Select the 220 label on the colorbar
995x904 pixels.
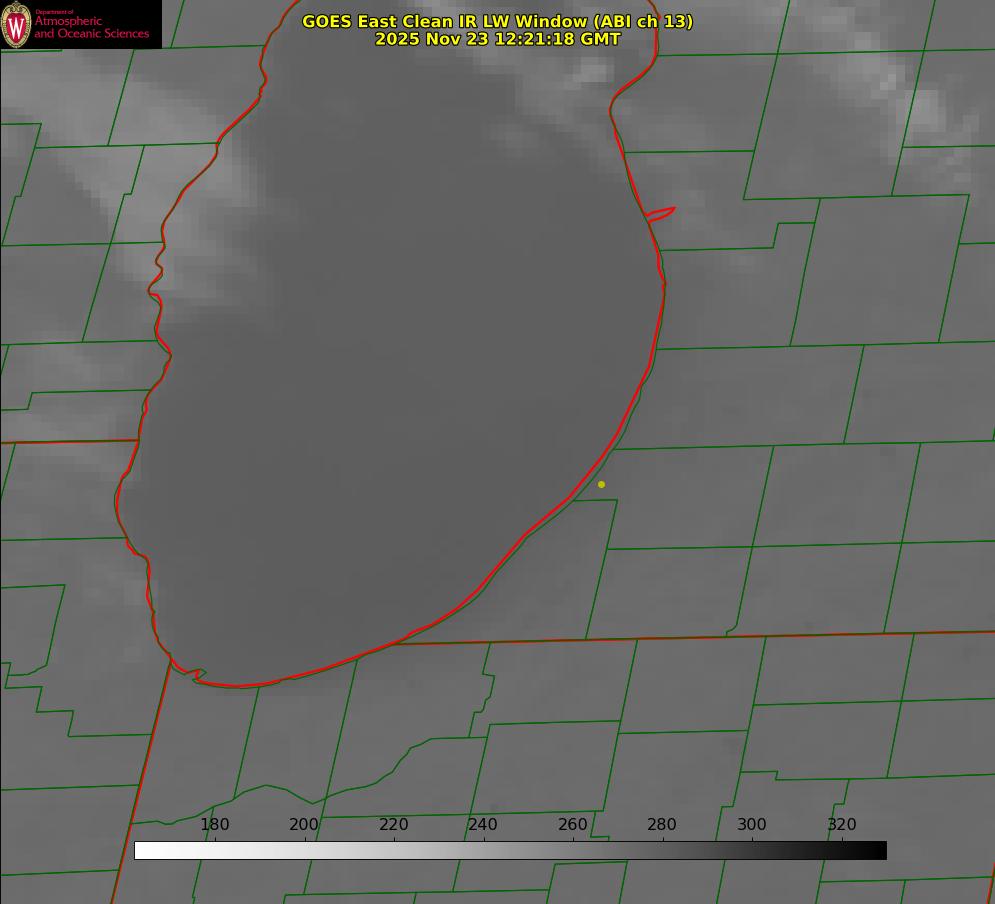click(x=393, y=825)
